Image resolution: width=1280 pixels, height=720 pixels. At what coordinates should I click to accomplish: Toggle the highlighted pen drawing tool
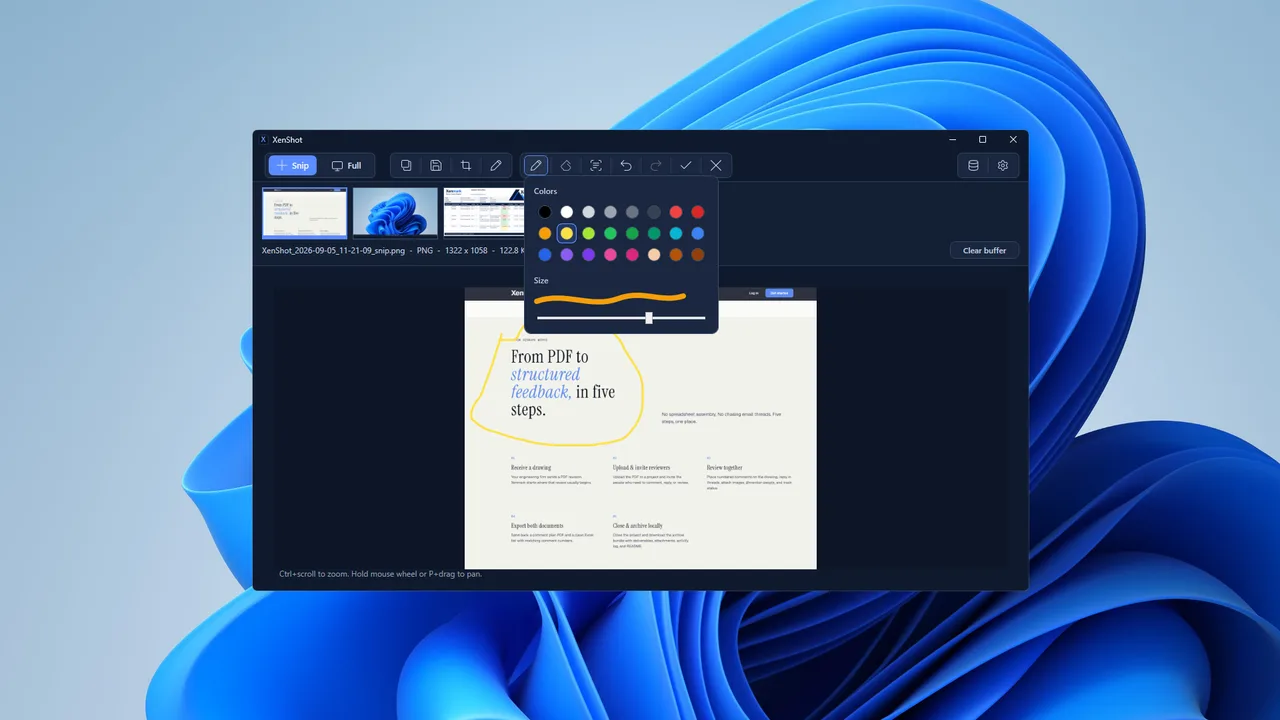point(536,166)
